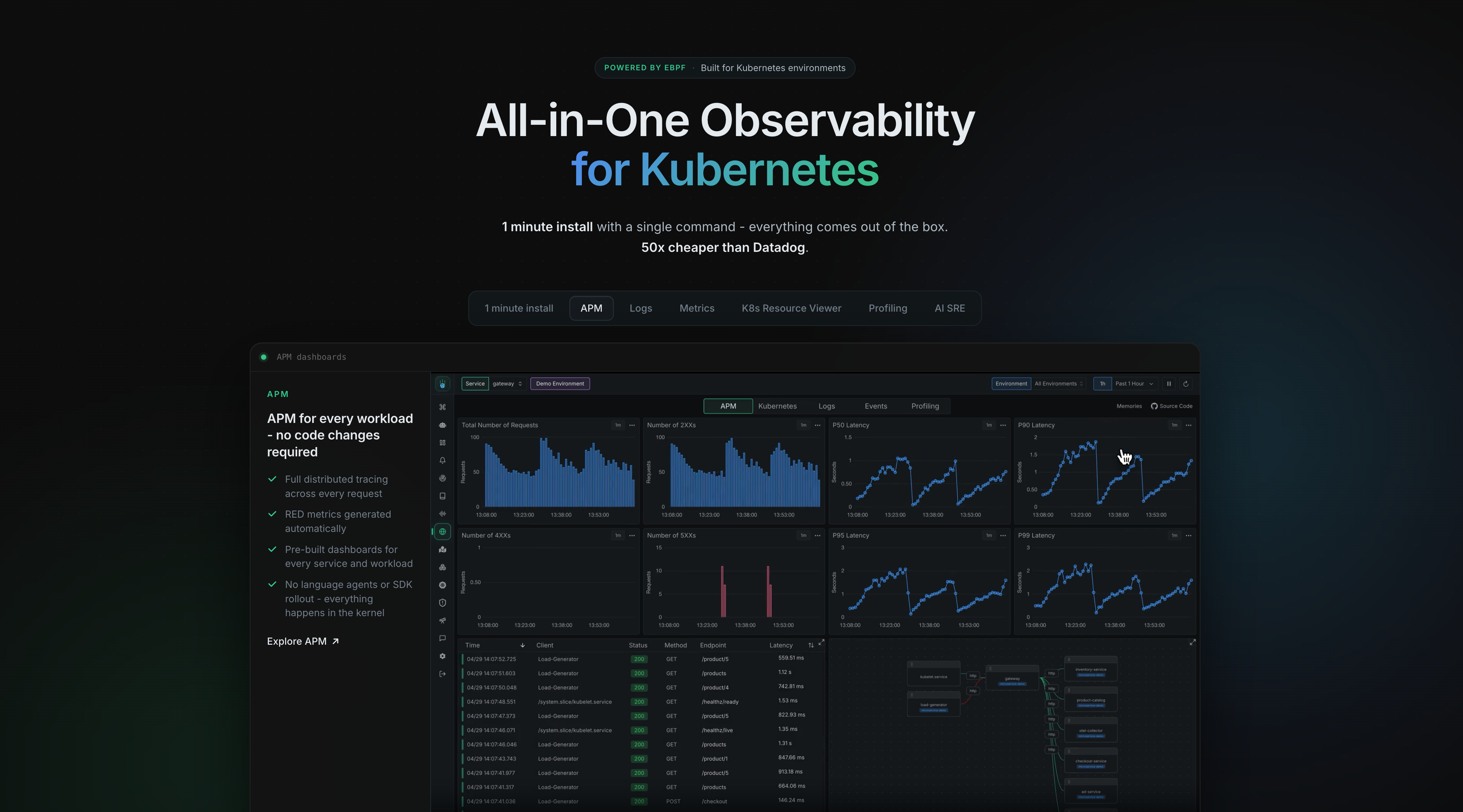
Task: Open options menu for Number of 4XXs
Action: [x=632, y=535]
